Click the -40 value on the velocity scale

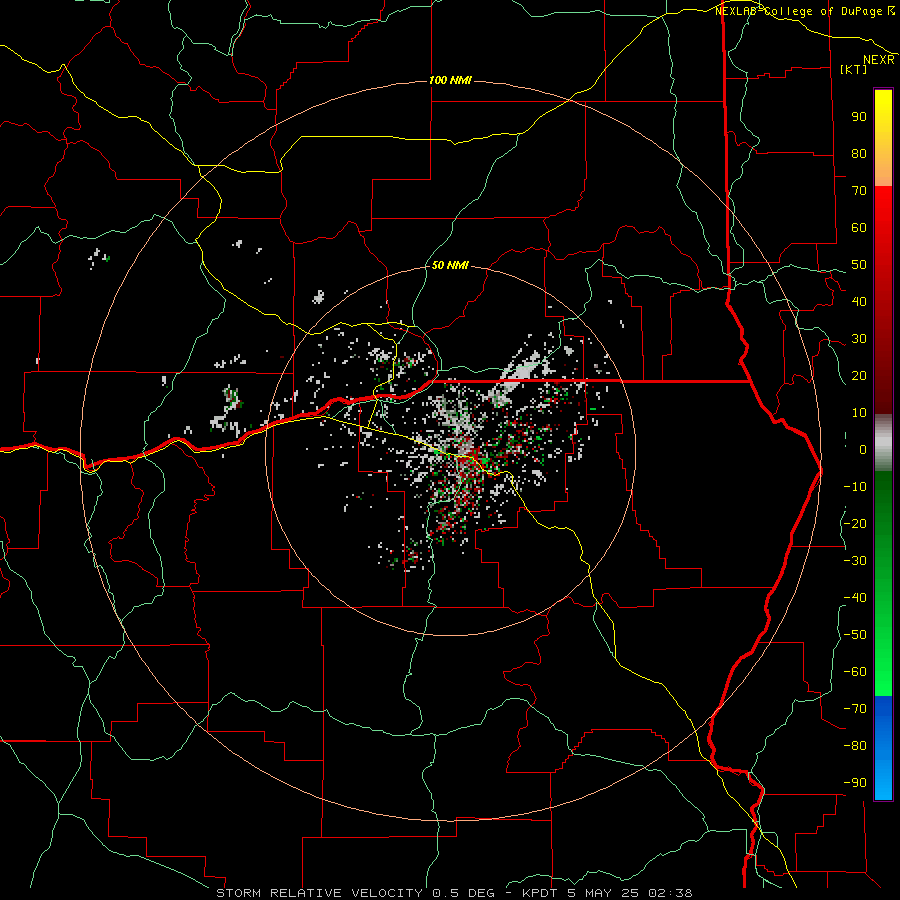(x=855, y=598)
